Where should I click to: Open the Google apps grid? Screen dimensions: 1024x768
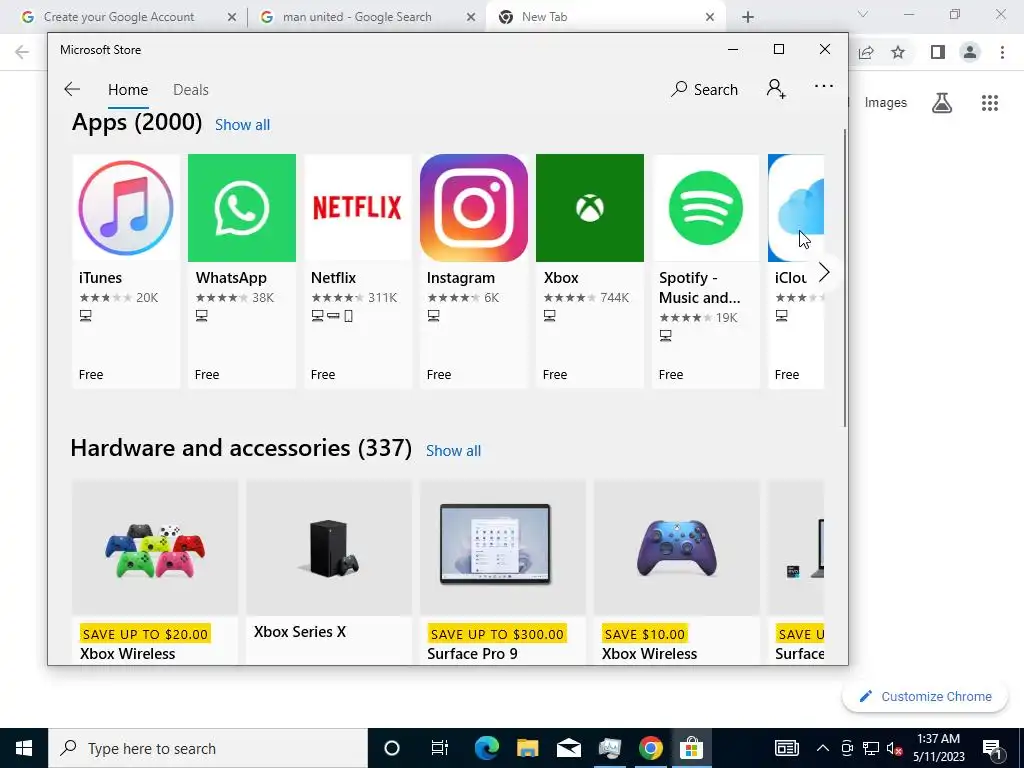pyautogui.click(x=989, y=103)
